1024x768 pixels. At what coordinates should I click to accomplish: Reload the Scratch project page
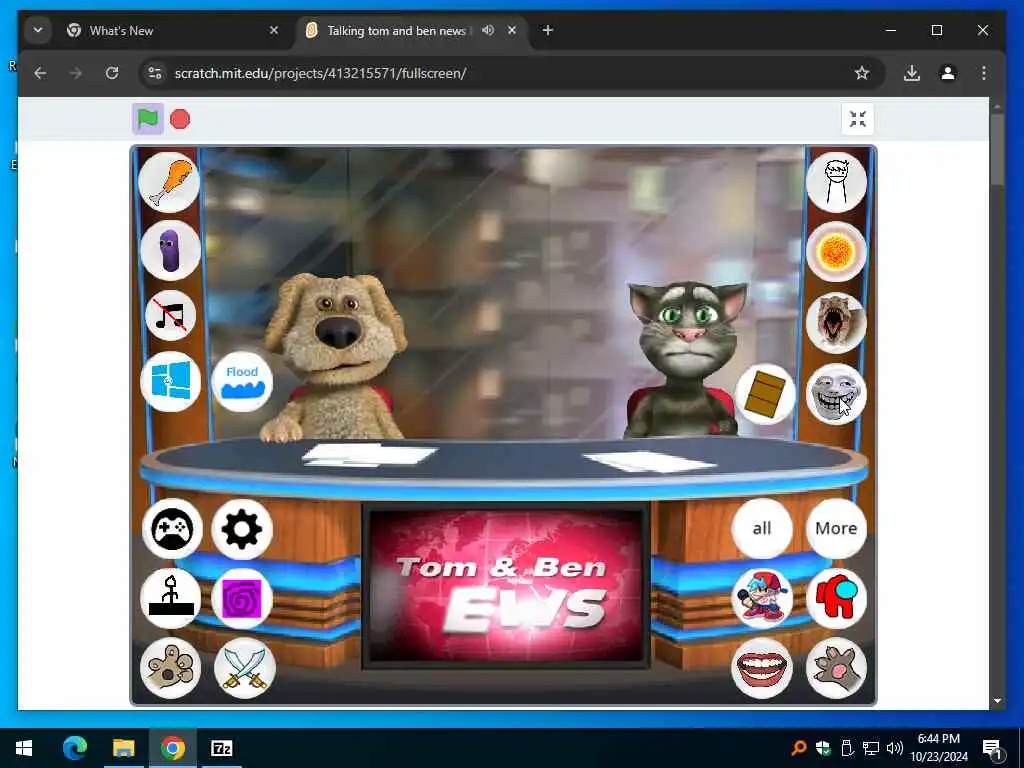click(x=112, y=73)
